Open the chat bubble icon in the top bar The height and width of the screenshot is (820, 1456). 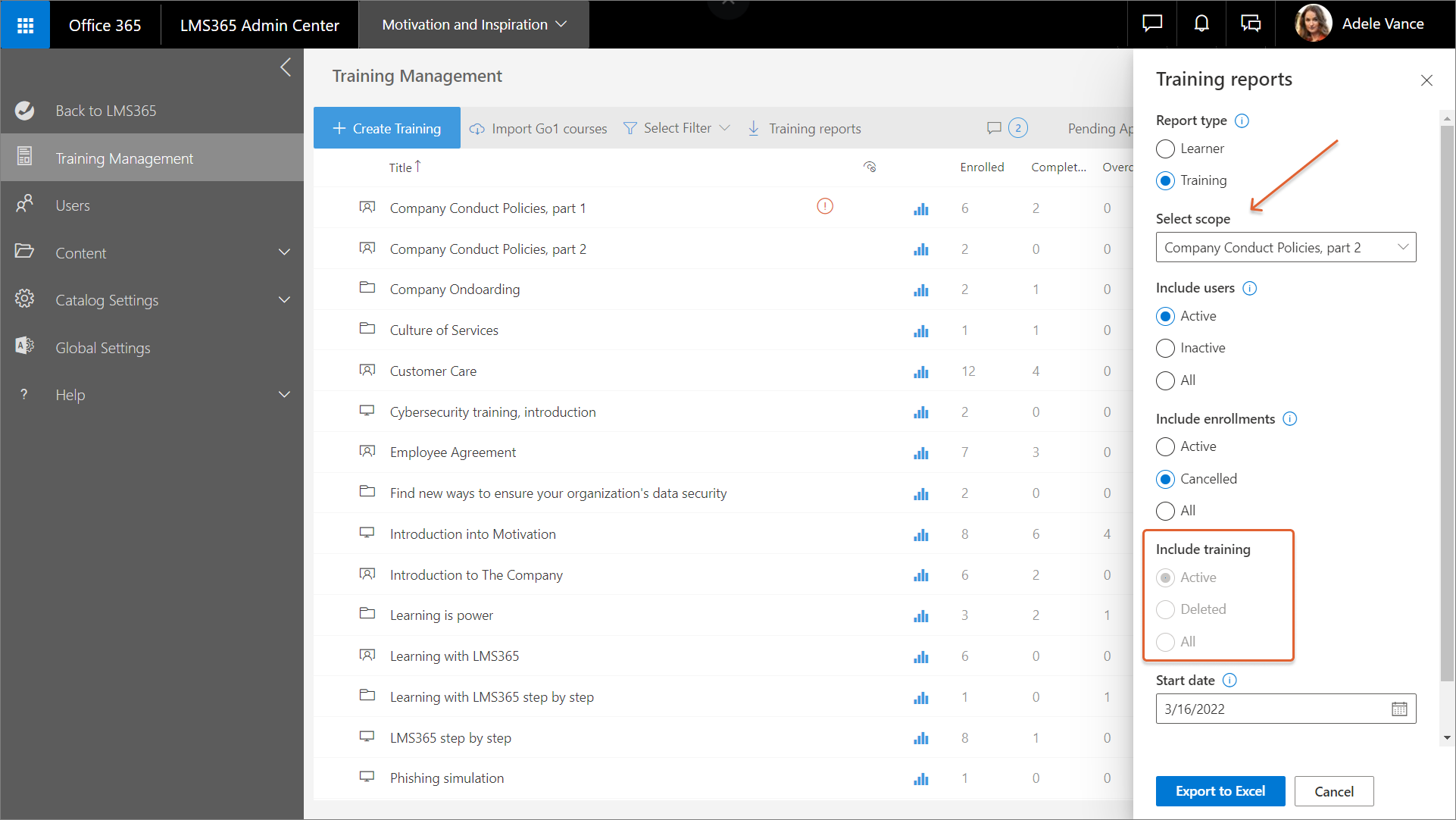click(x=1152, y=24)
